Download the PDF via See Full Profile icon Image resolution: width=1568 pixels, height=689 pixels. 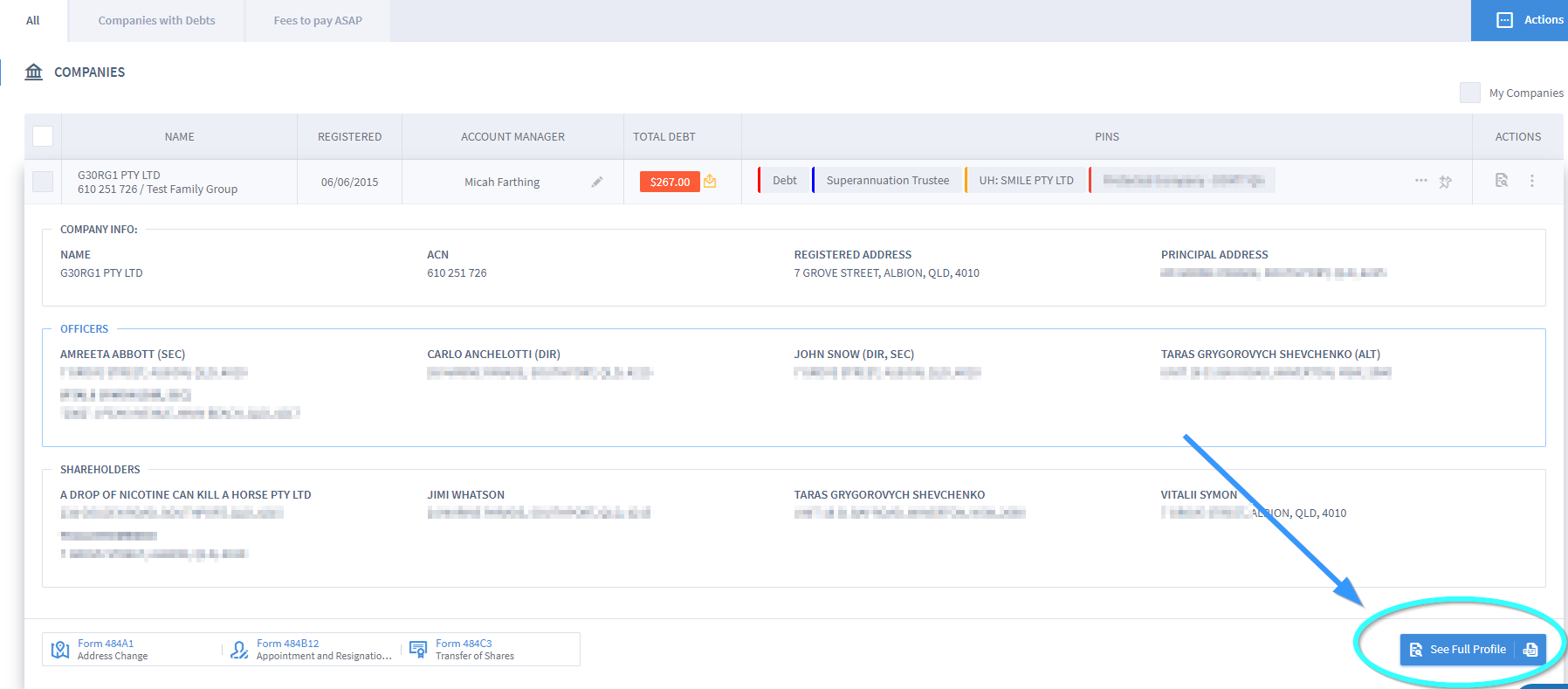point(1530,650)
